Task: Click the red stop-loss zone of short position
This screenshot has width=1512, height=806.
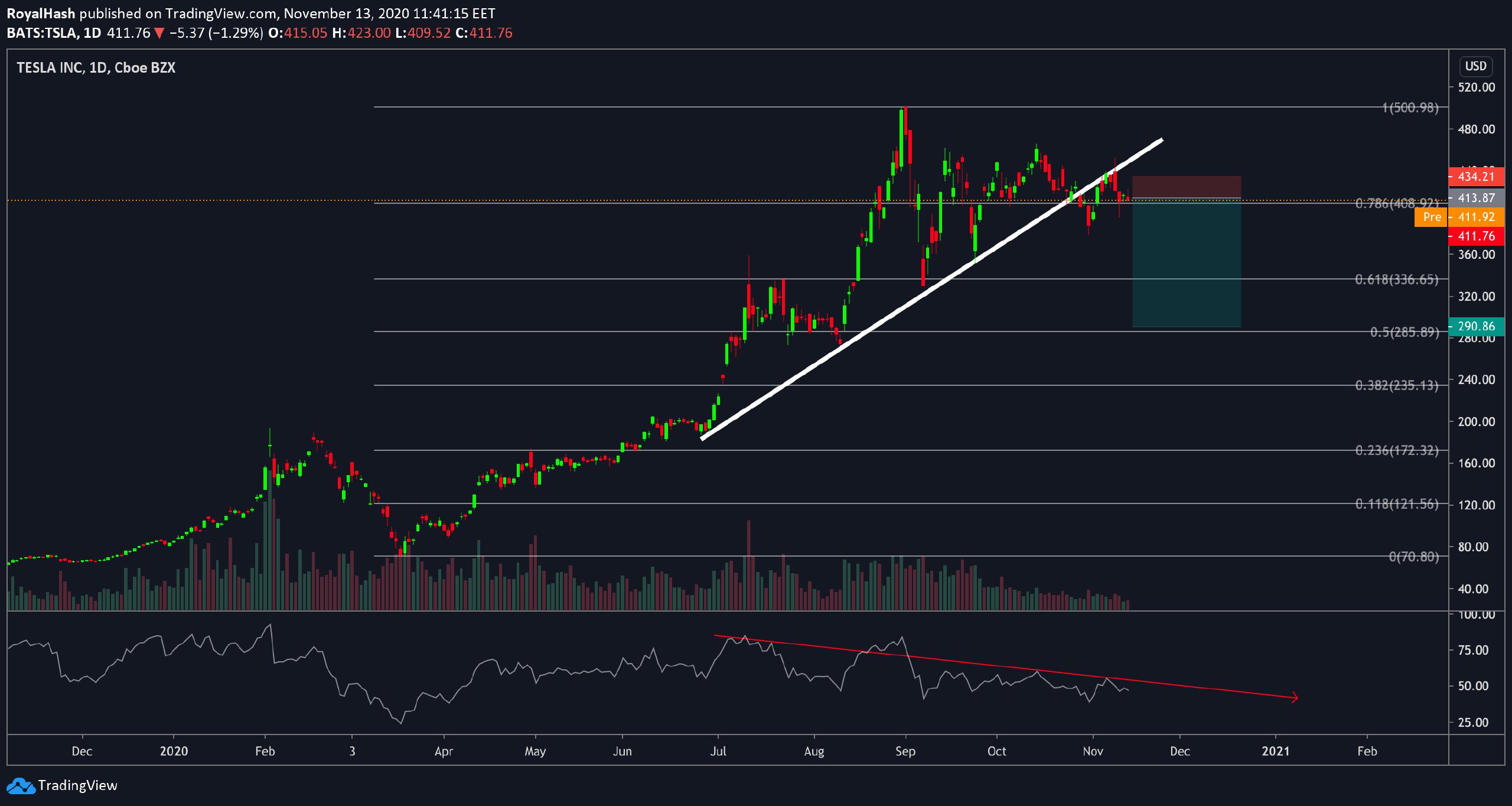Action: coord(1186,187)
